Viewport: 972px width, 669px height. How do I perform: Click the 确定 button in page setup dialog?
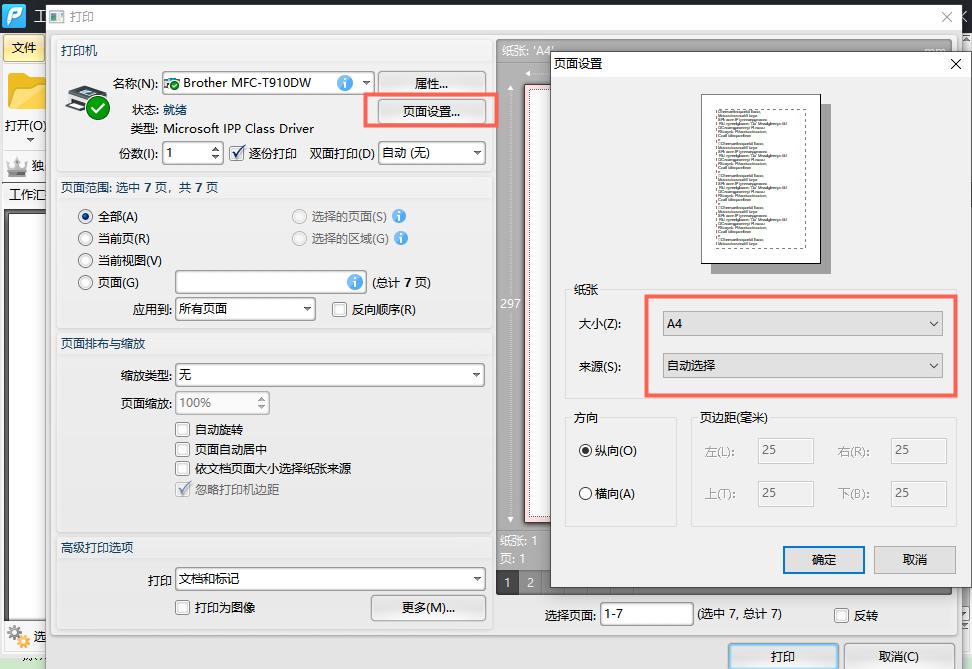coord(823,560)
